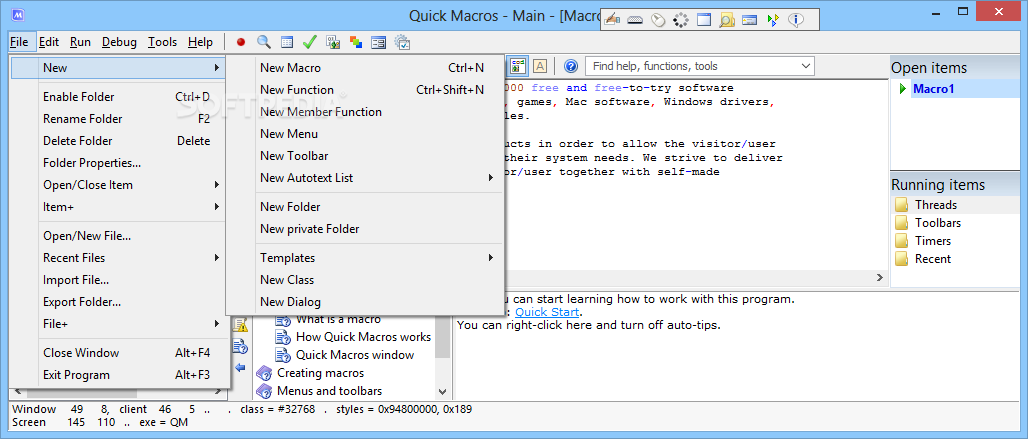Open the Edit menu
The width and height of the screenshot is (1028, 439).
[49, 42]
